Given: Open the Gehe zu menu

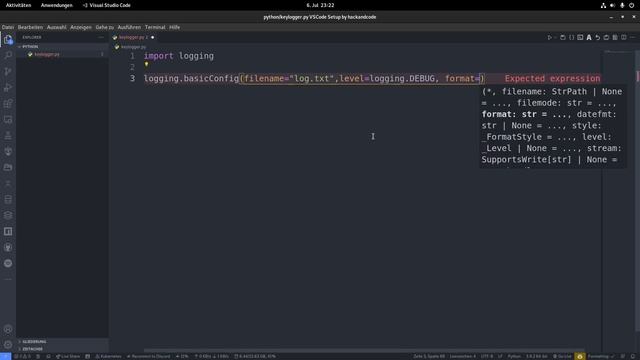Looking at the screenshot, I should tap(104, 27).
